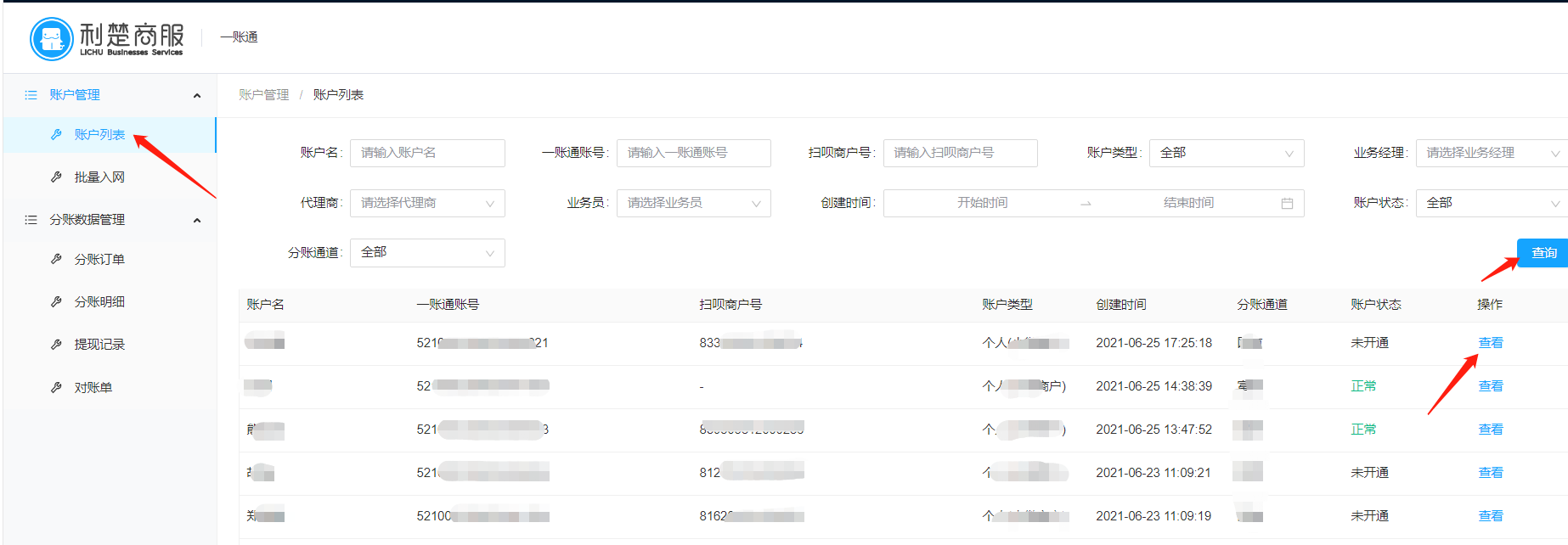Screen dimensions: 1568x545
Task: Focus the 账户名 input field
Action: tap(427, 153)
